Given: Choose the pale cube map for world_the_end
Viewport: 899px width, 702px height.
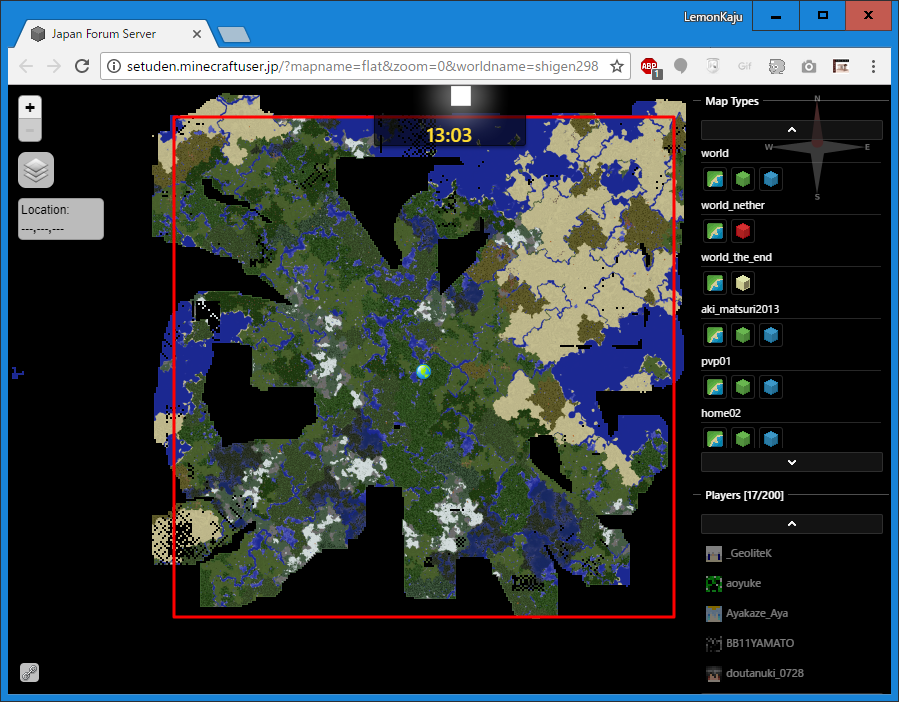Looking at the screenshot, I should pyautogui.click(x=742, y=283).
